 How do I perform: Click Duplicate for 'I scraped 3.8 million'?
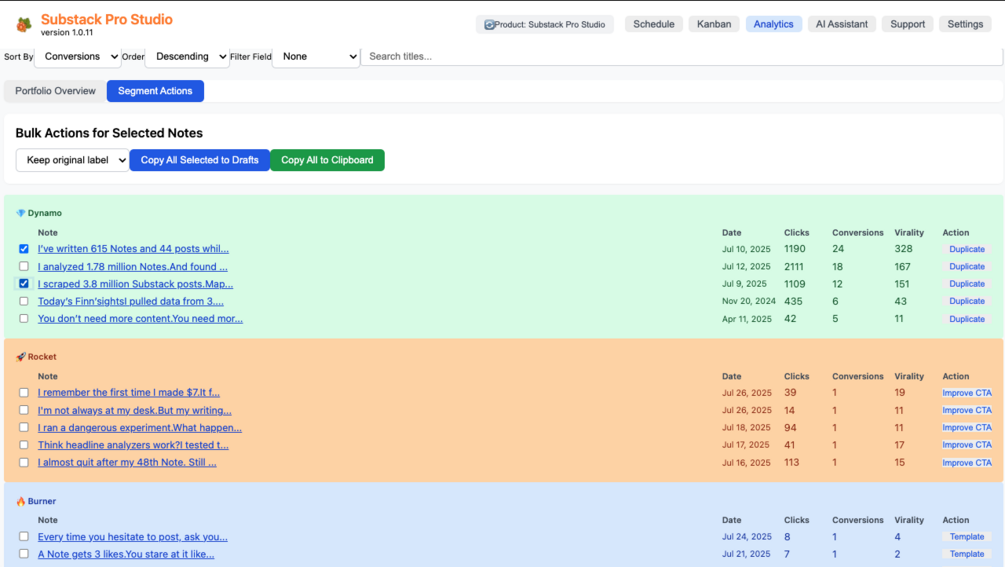coord(967,284)
